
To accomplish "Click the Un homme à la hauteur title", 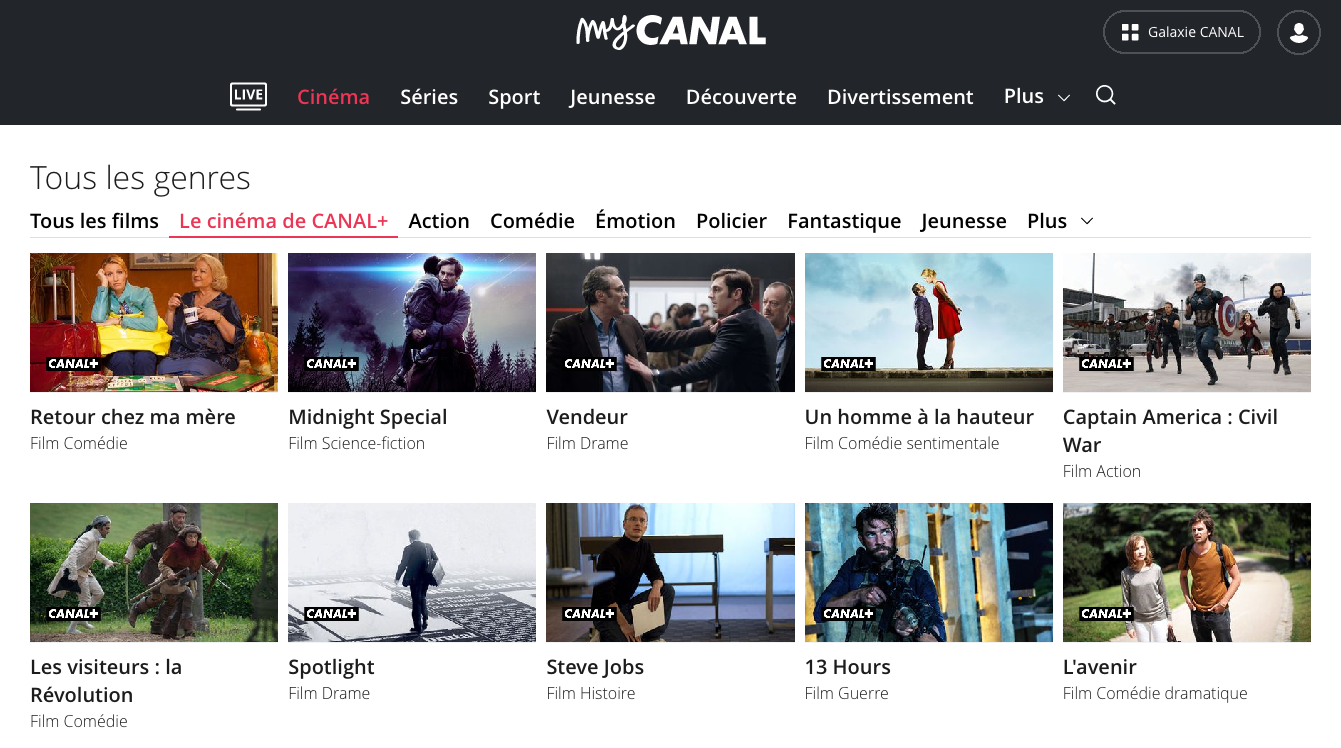I will [919, 417].
